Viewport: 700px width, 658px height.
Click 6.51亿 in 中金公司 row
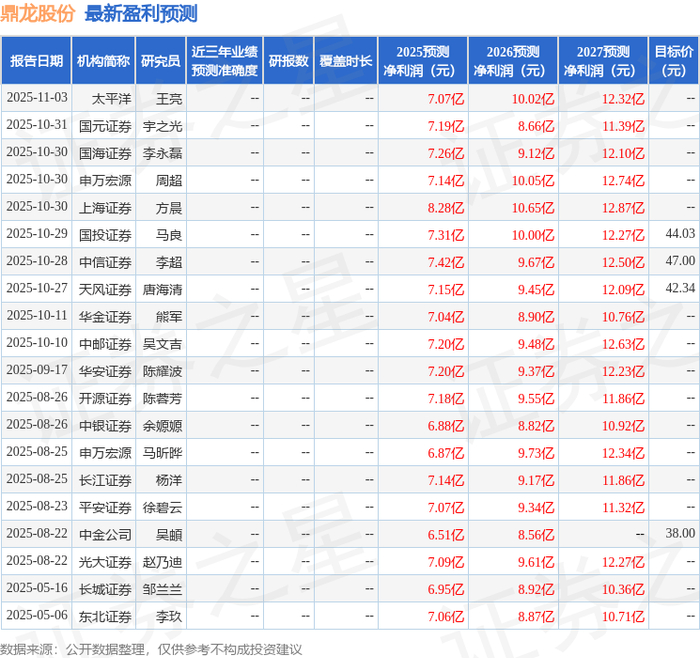[446, 534]
